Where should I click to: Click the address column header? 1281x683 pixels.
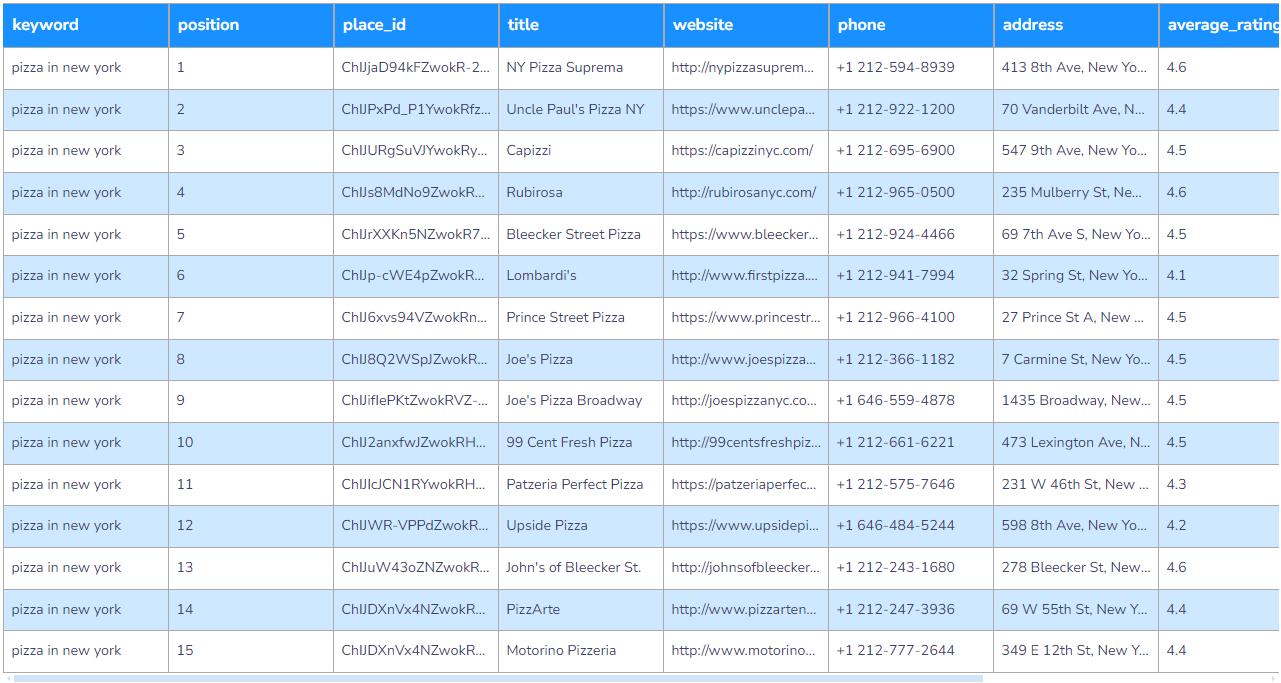1032,25
